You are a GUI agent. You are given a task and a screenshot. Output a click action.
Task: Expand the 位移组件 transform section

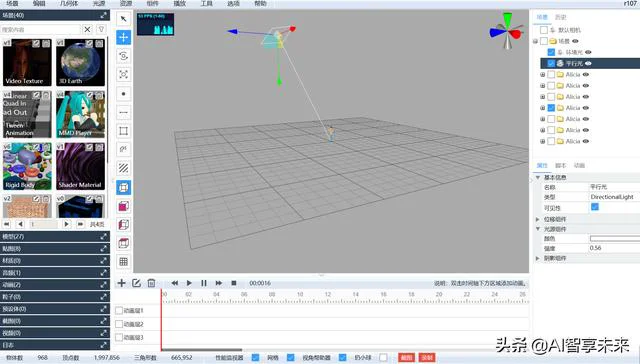[538, 219]
